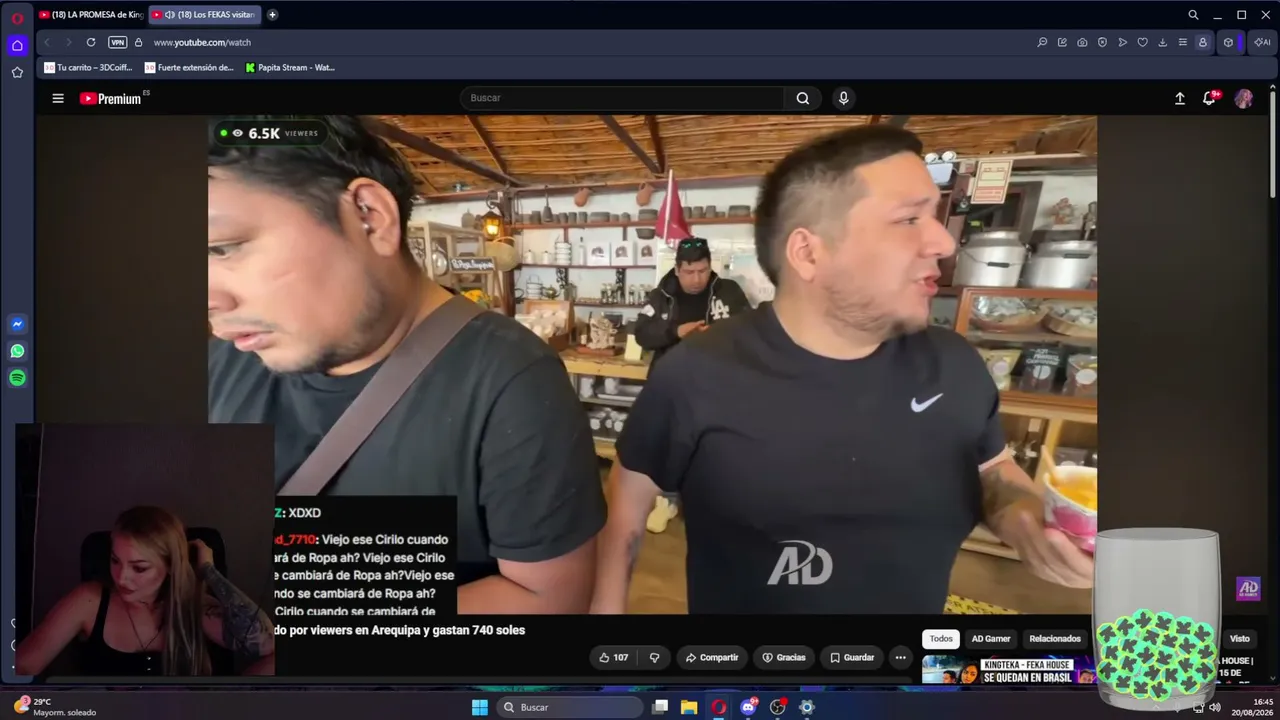Reload the current YouTube page
The image size is (1280, 720).
click(x=91, y=42)
